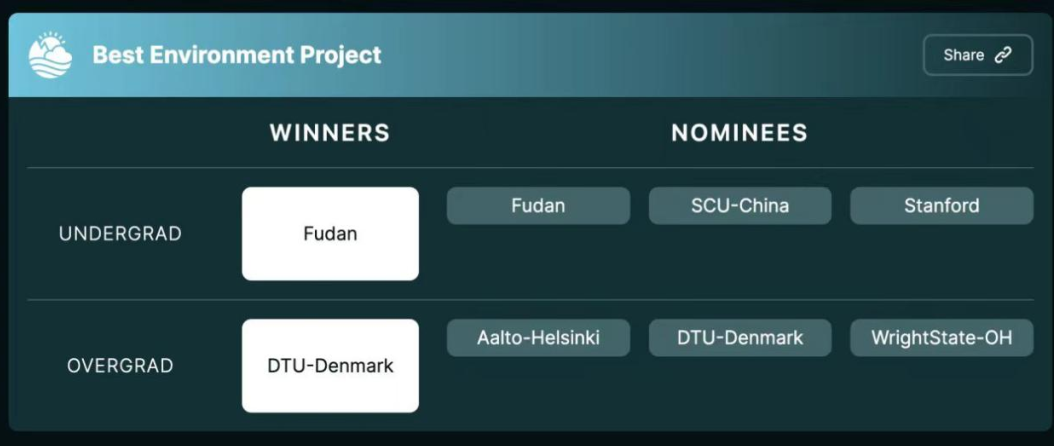Click the empty space between title and Share
Image resolution: width=1054 pixels, height=446 pixels.
pos(650,55)
